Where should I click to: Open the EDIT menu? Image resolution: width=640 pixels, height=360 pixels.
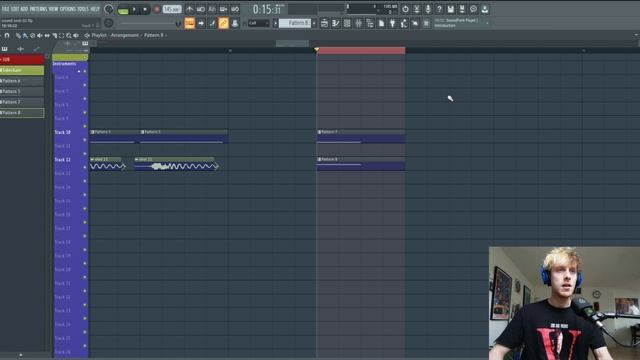click(x=14, y=9)
